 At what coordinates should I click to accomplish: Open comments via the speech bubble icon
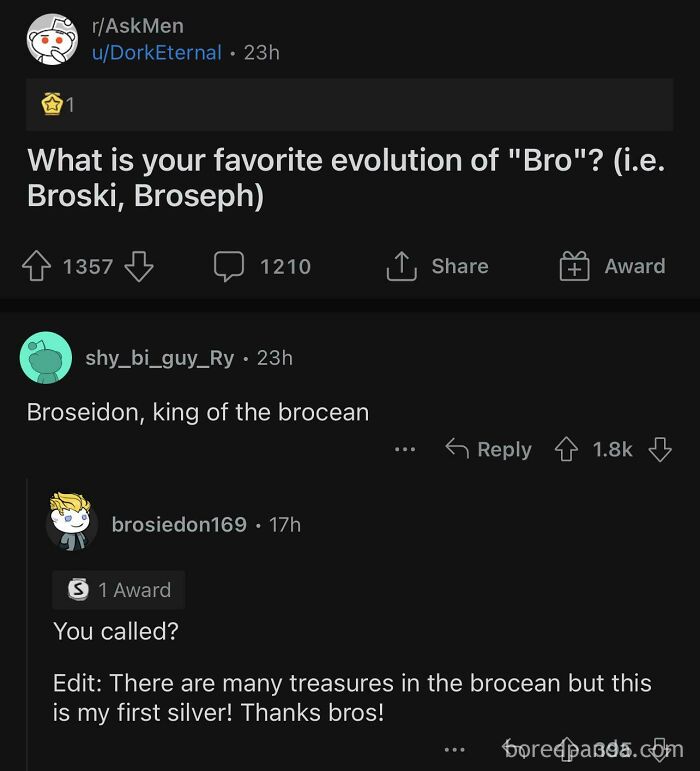(x=229, y=266)
